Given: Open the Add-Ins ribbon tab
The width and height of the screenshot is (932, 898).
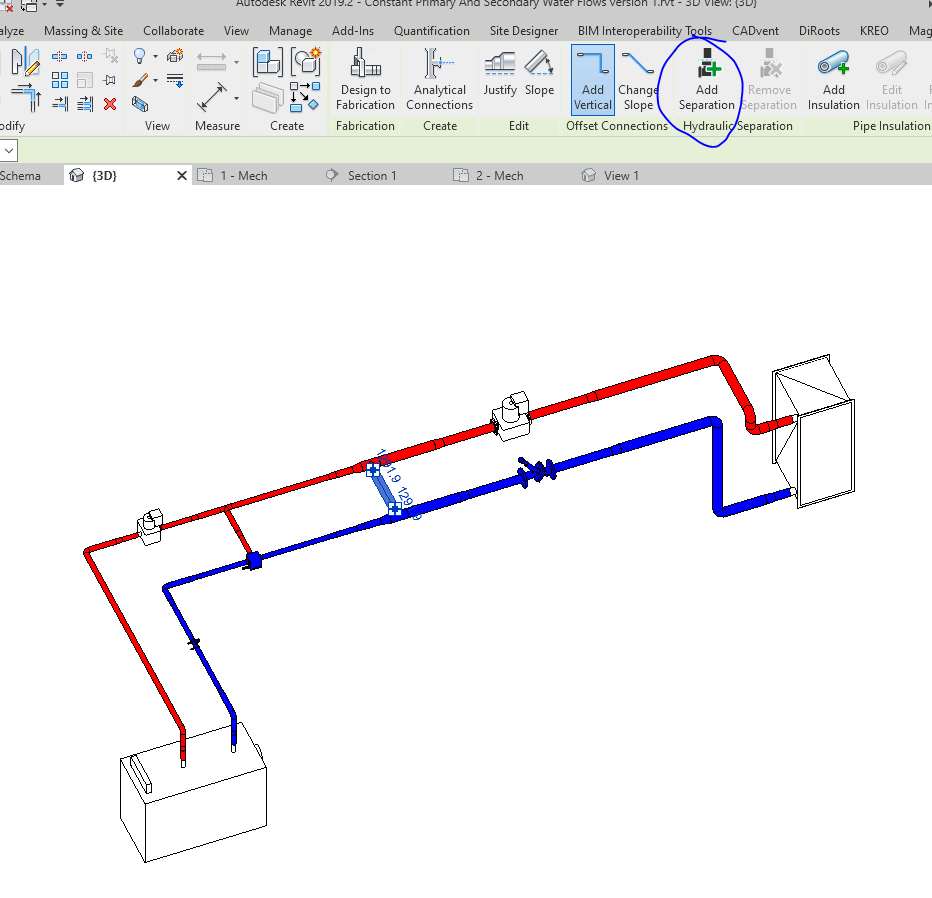Looking at the screenshot, I should (x=352, y=30).
